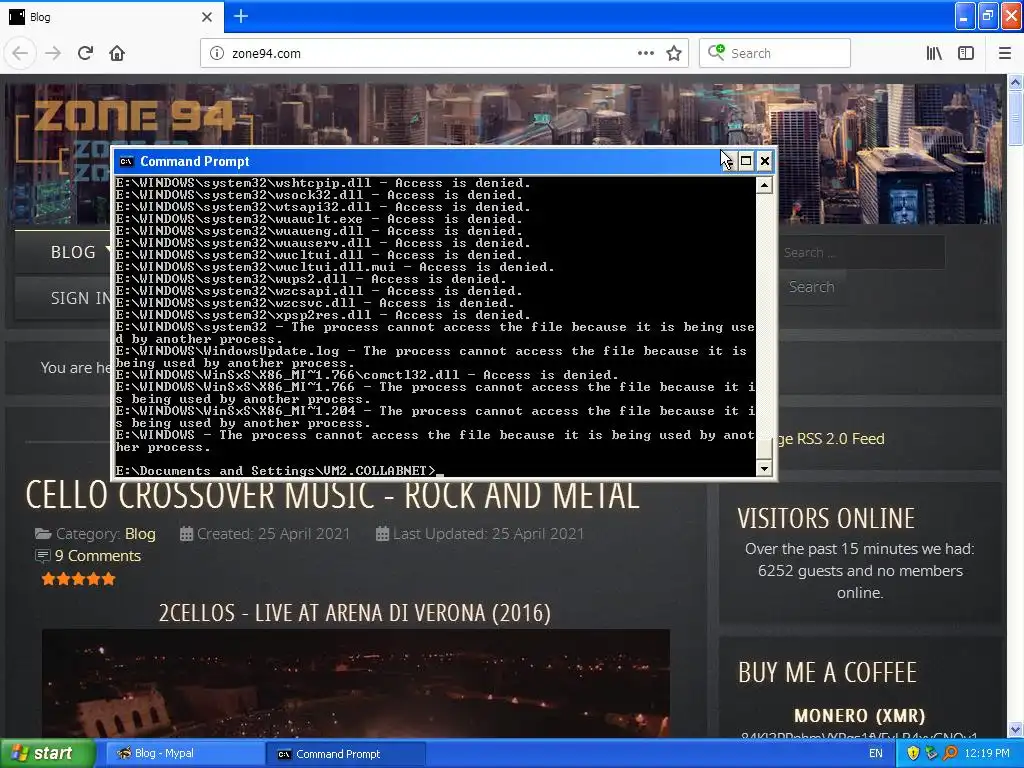Open Command Prompt system menu icon in title bar
This screenshot has width=1024, height=768.
point(127,161)
